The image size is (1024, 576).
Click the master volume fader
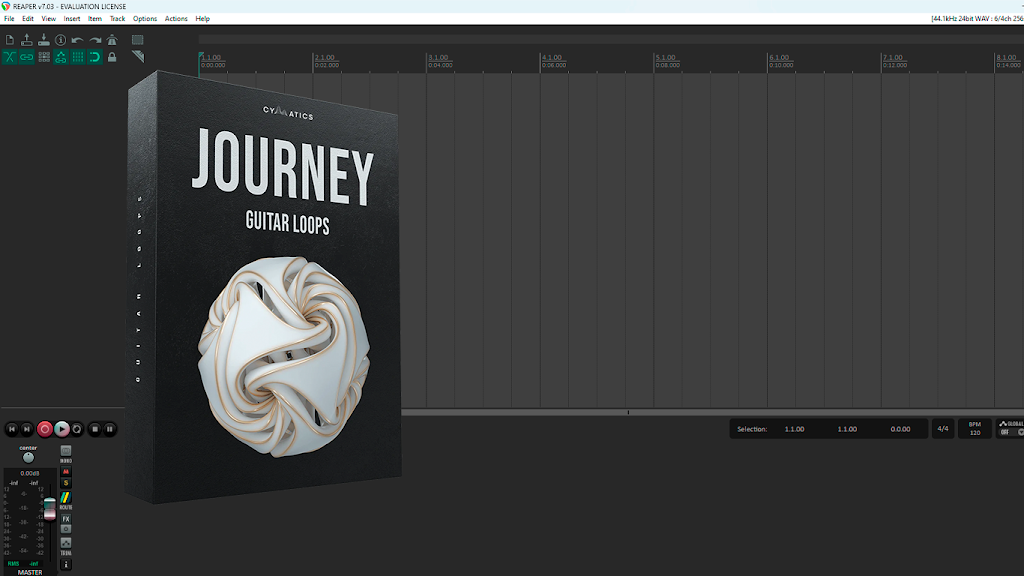pyautogui.click(x=50, y=509)
